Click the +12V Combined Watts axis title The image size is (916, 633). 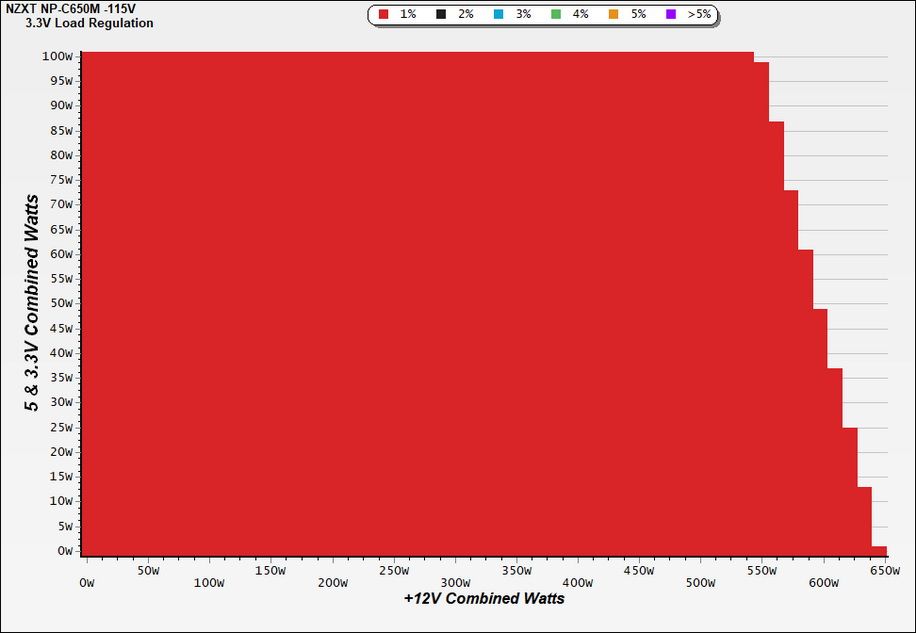click(484, 599)
